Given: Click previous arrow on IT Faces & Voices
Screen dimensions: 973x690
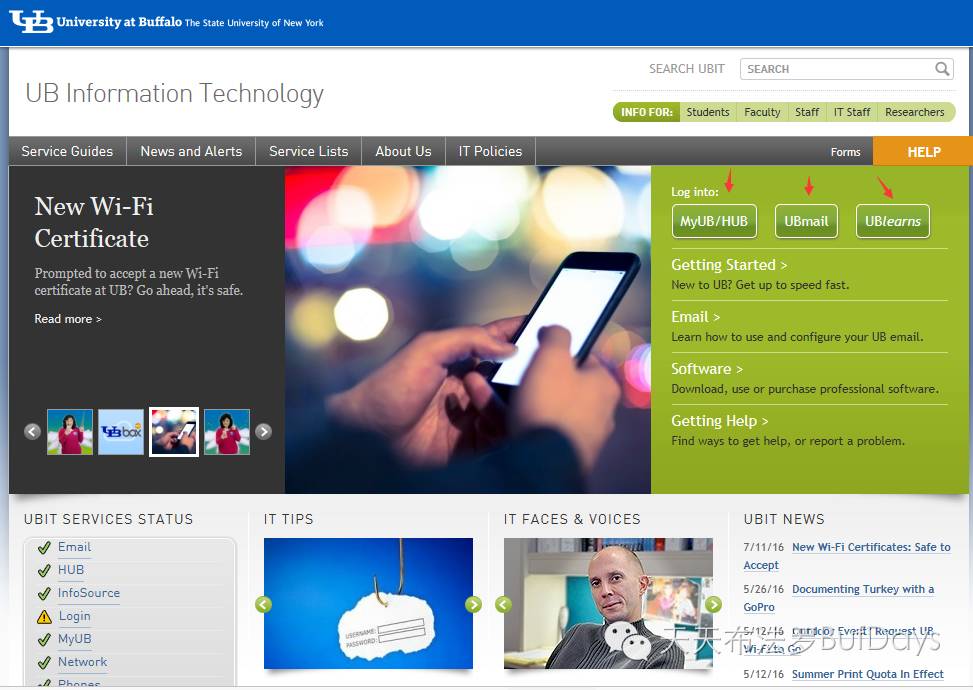Looking at the screenshot, I should point(503,604).
